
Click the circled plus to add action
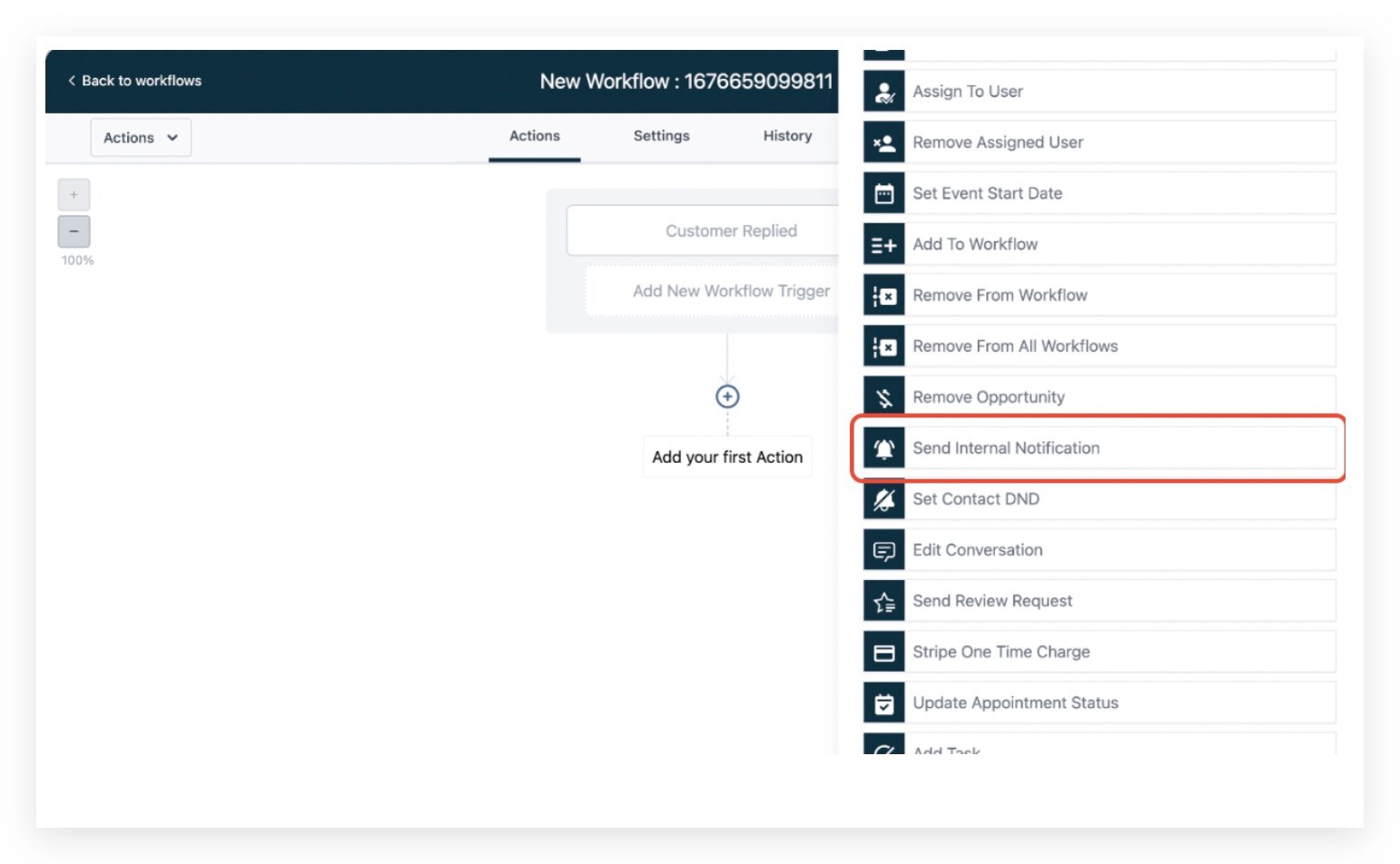point(727,397)
